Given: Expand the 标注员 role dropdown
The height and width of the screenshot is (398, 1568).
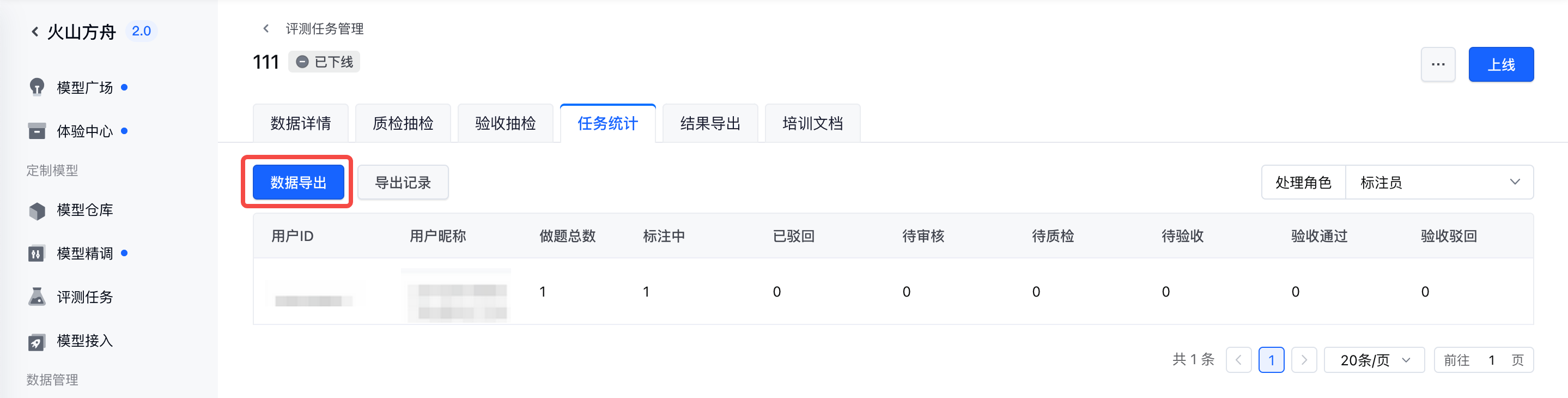Looking at the screenshot, I should pyautogui.click(x=1439, y=182).
